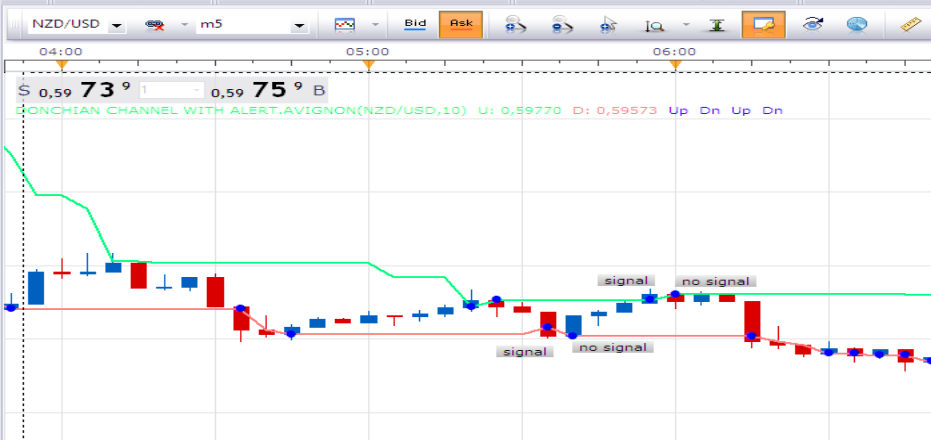The width and height of the screenshot is (931, 440).
Task: Click the 05:00 orange time marker
Action: (x=368, y=64)
